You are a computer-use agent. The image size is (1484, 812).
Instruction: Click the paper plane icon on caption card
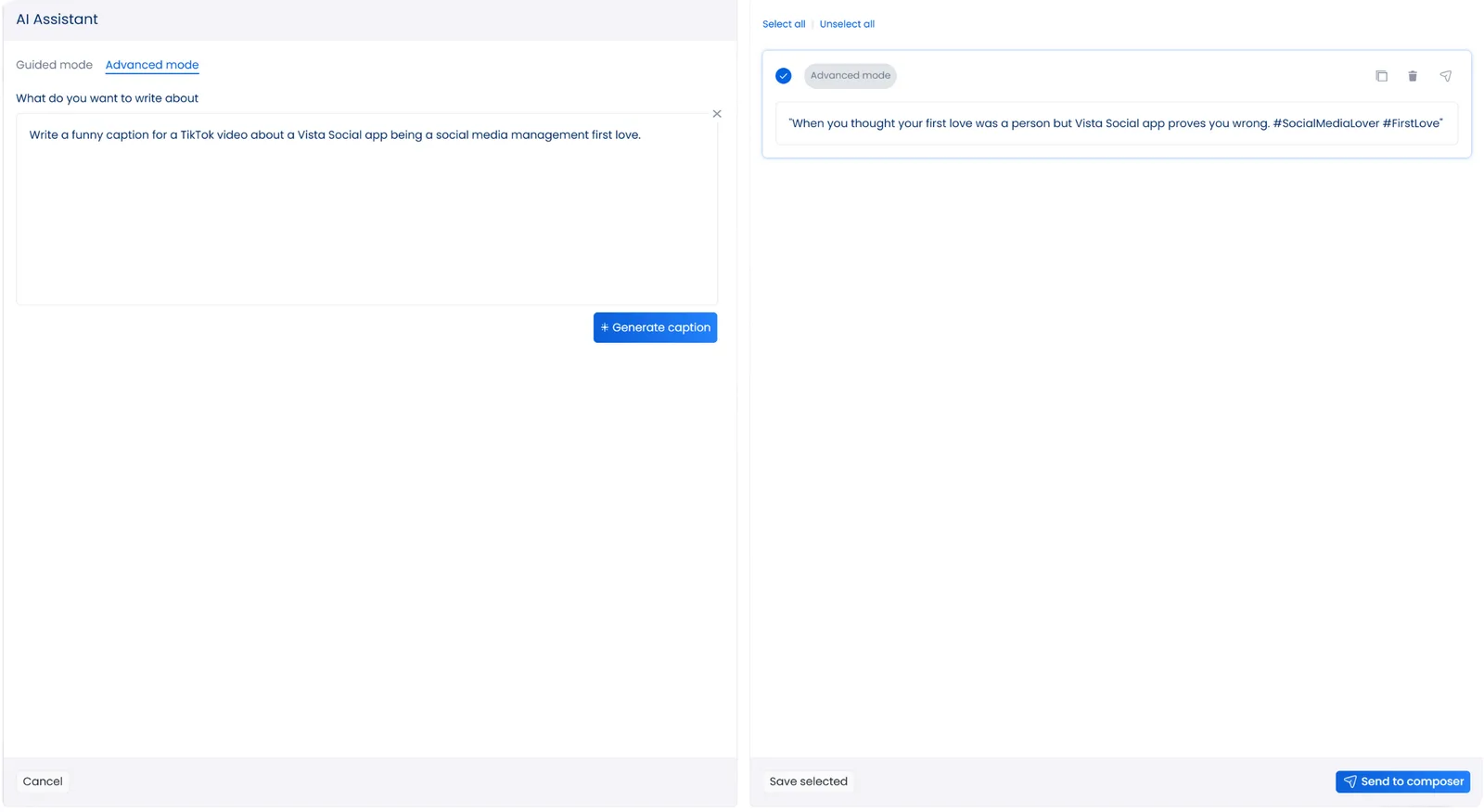(x=1445, y=76)
